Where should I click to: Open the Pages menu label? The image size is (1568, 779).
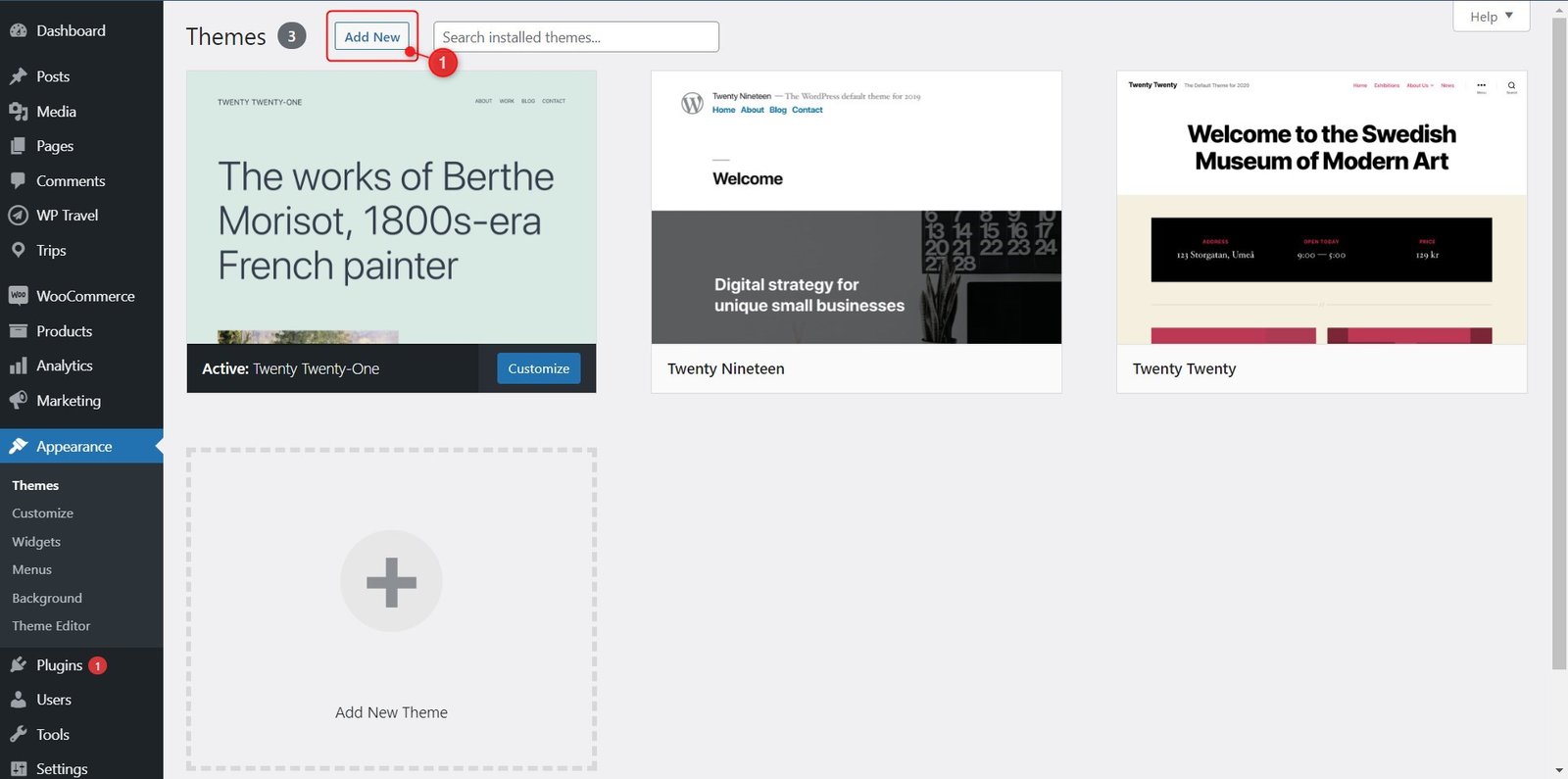click(55, 146)
